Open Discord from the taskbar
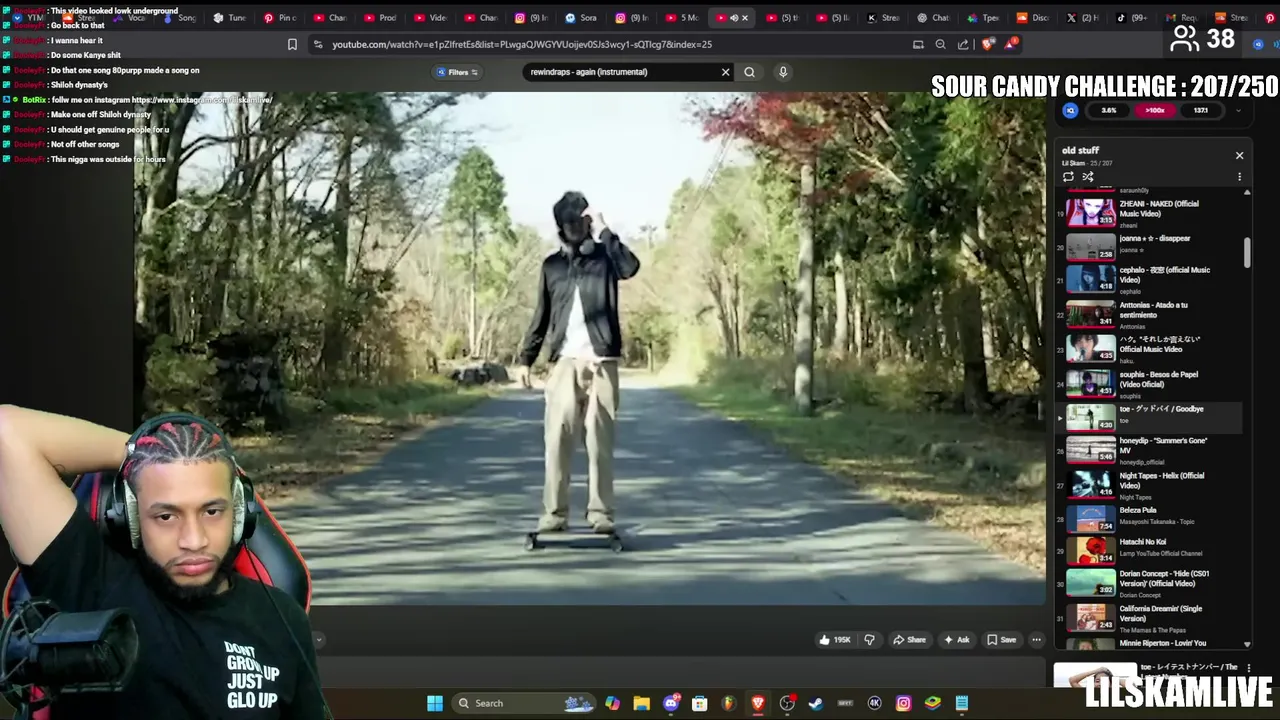Screen dimensions: 1280x720 [671, 703]
